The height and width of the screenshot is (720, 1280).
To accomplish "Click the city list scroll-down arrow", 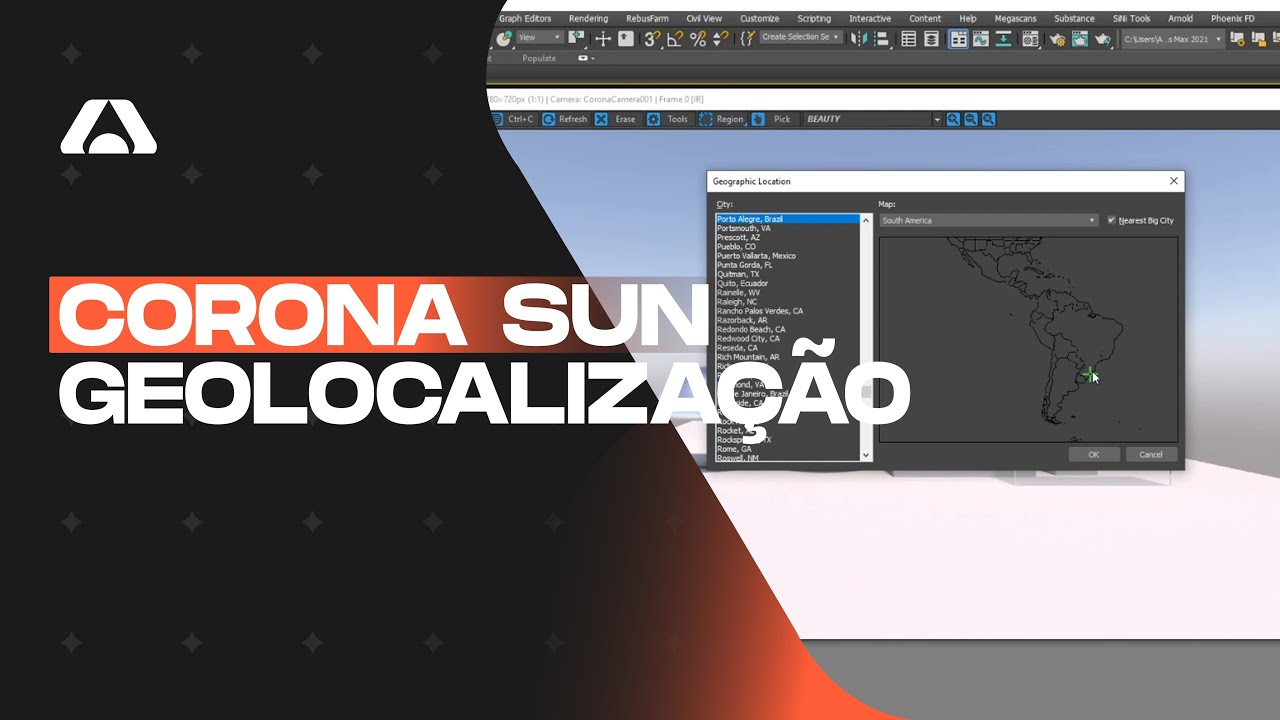I will coord(866,456).
